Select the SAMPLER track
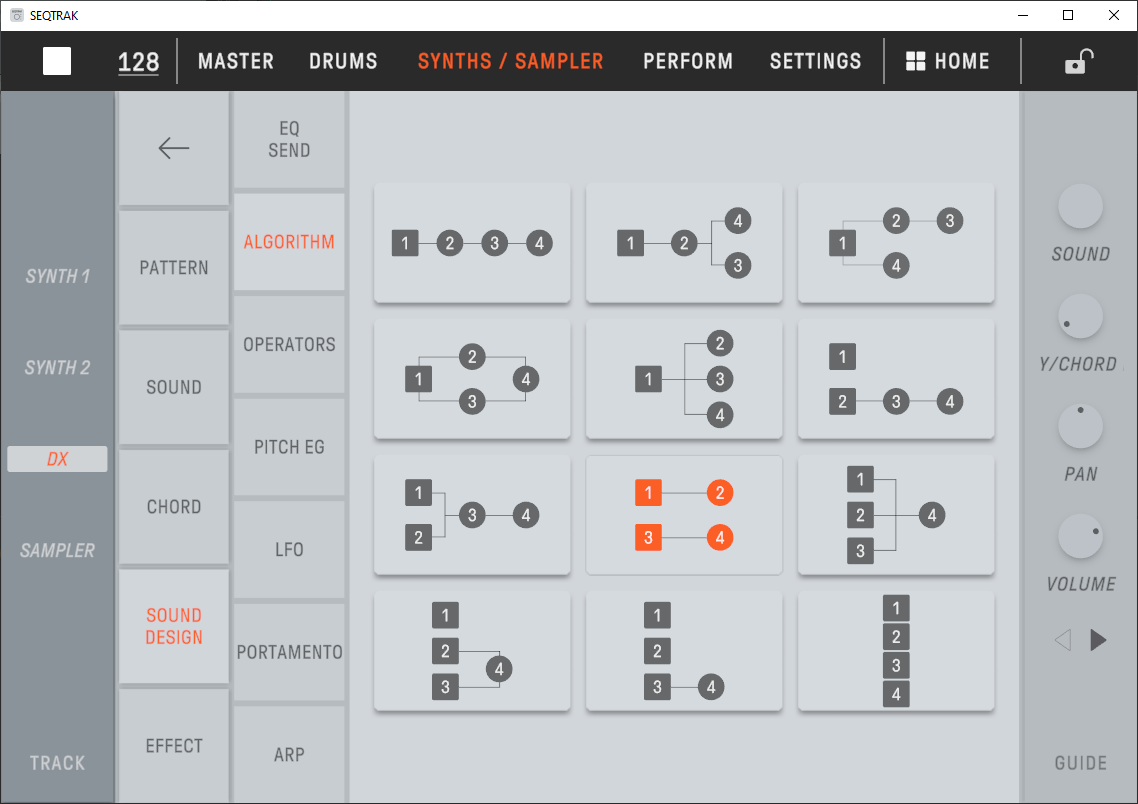The height and width of the screenshot is (804, 1138). pos(58,550)
